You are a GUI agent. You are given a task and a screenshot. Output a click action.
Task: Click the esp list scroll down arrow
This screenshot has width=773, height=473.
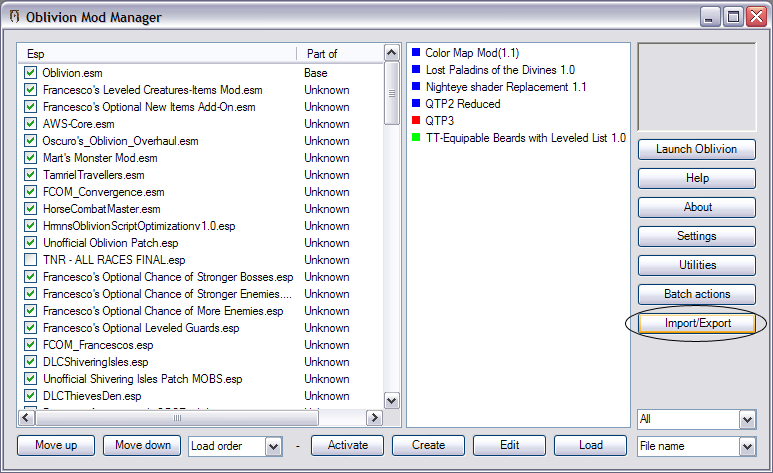(x=392, y=400)
